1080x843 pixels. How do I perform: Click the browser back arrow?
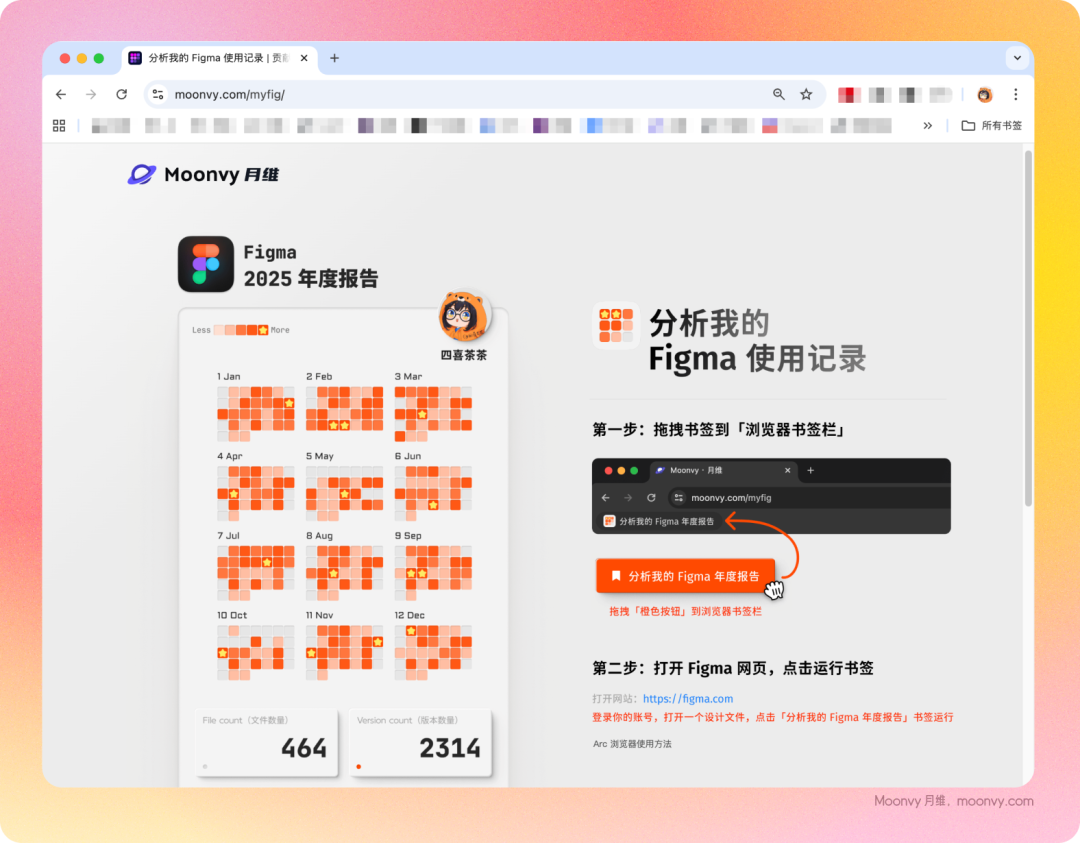(61, 94)
